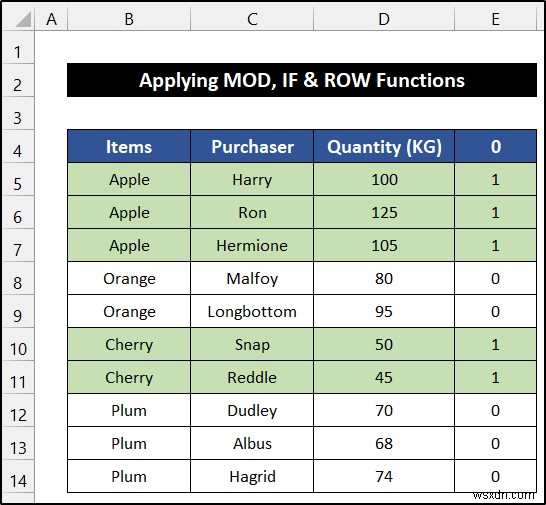Select column E header

pos(496,19)
